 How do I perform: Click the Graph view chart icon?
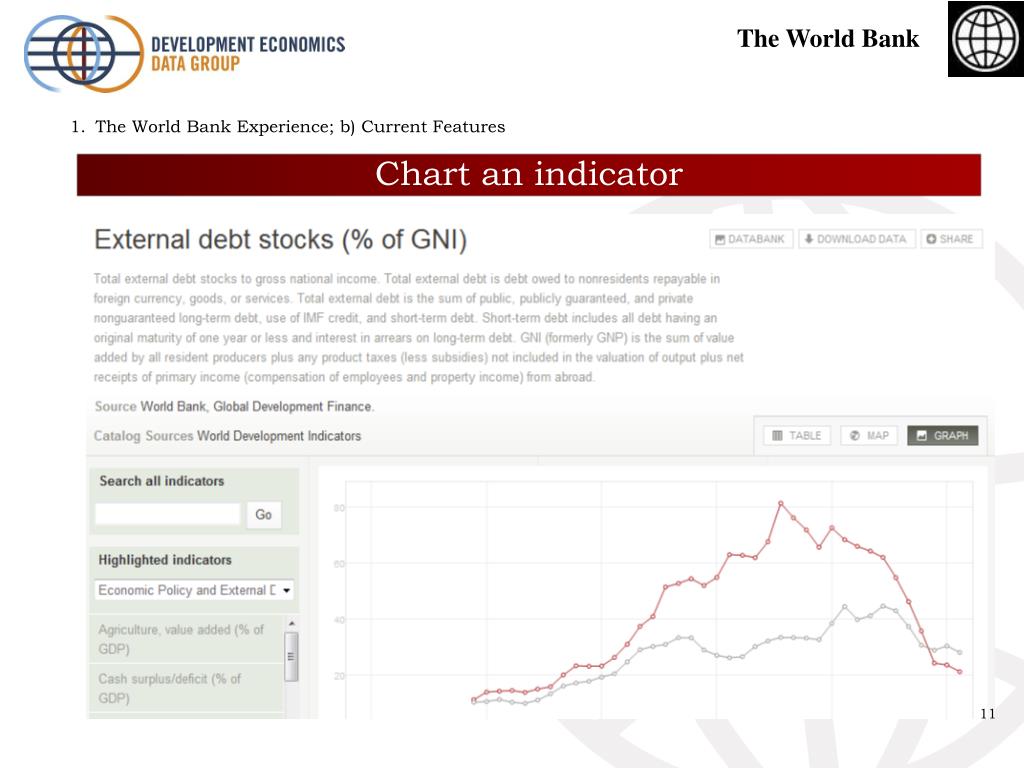pos(921,436)
